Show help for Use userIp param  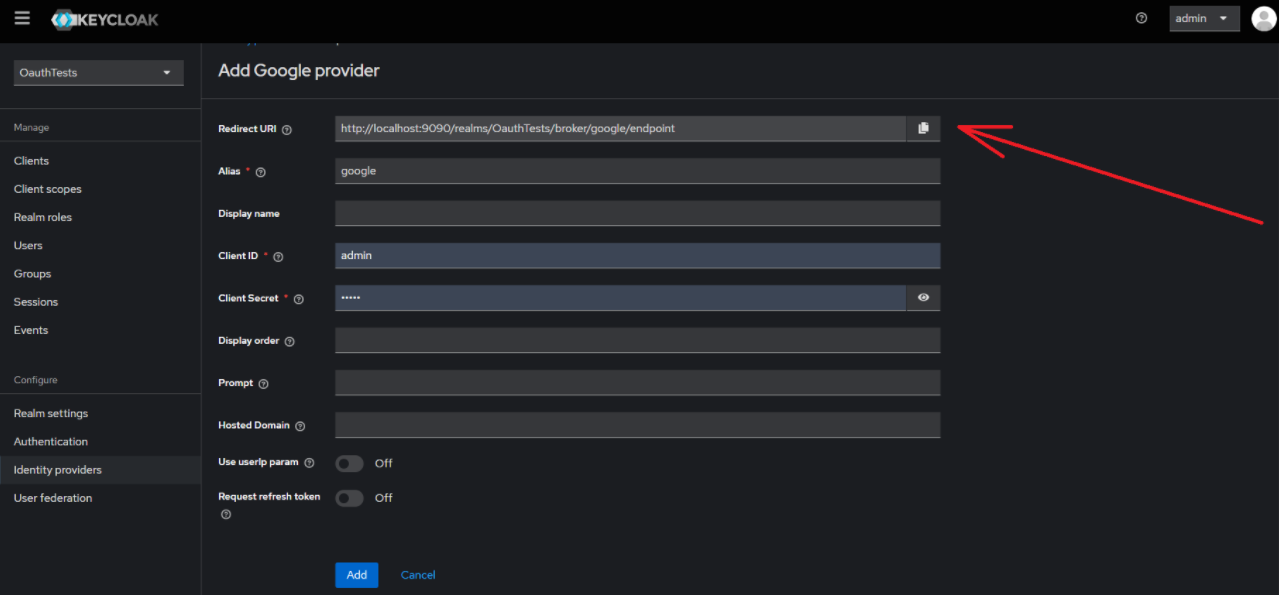[309, 463]
